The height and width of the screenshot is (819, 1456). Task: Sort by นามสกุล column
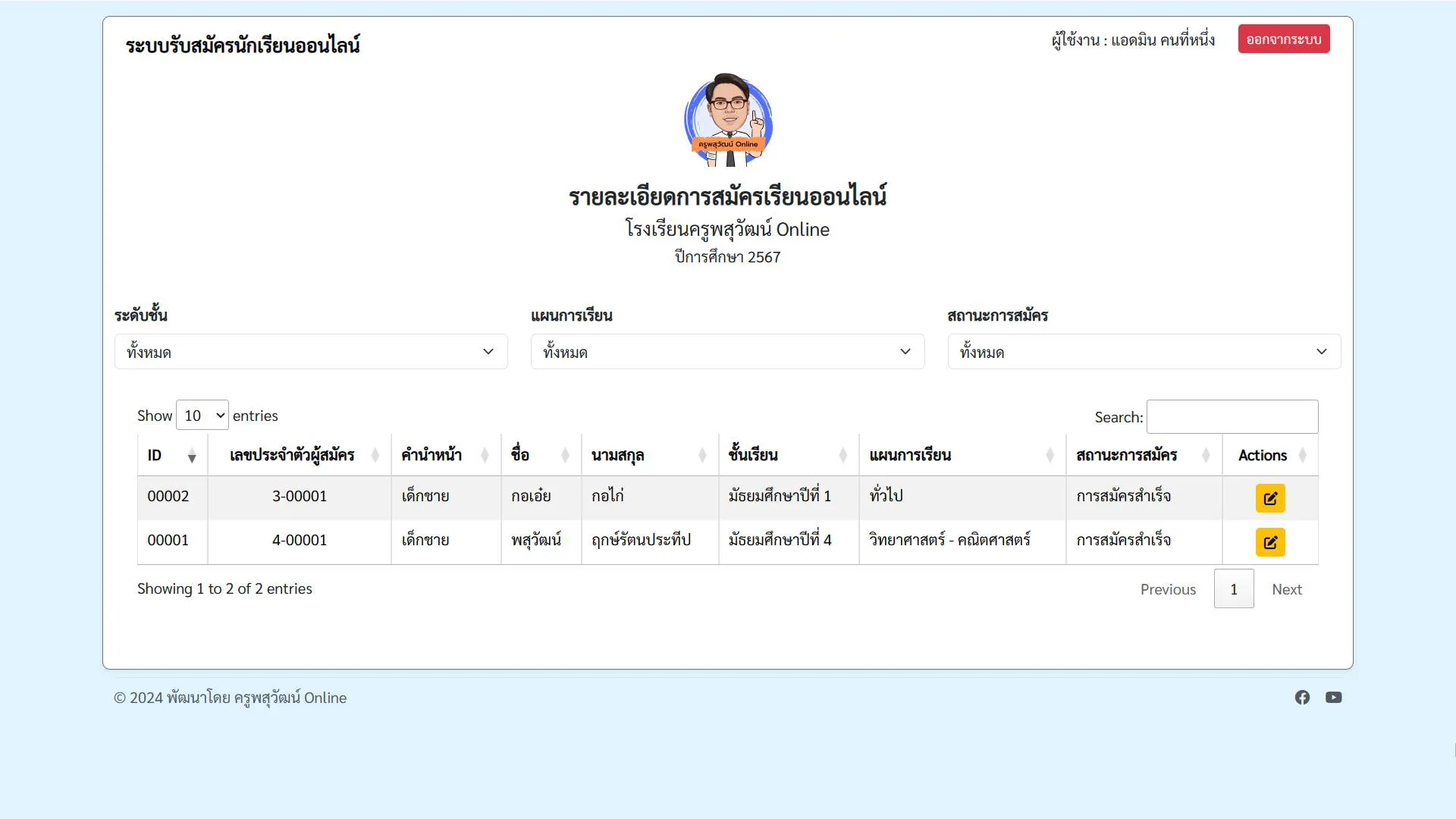point(649,455)
